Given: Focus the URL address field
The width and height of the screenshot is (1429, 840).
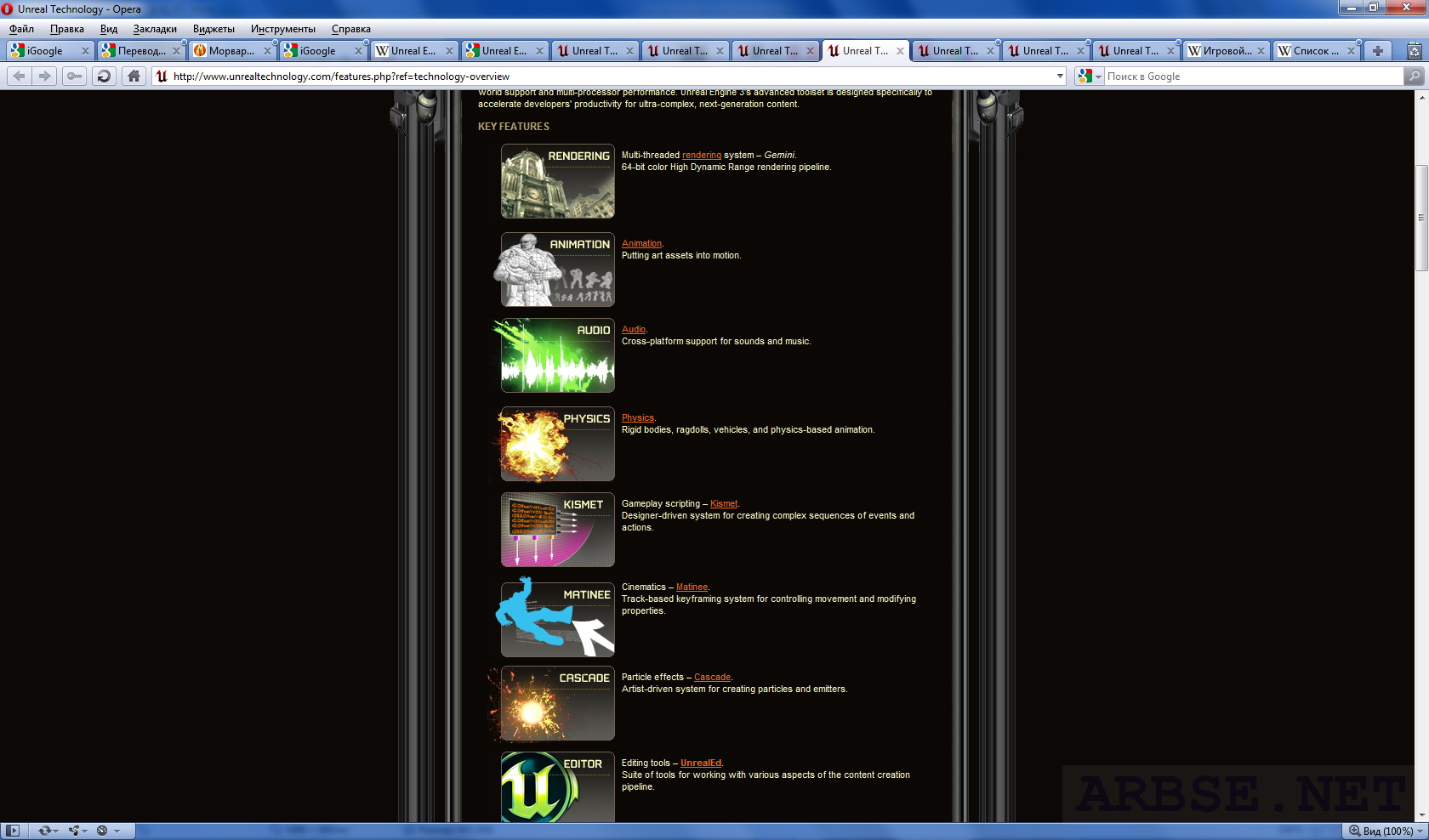Looking at the screenshot, I should pyautogui.click(x=611, y=76).
